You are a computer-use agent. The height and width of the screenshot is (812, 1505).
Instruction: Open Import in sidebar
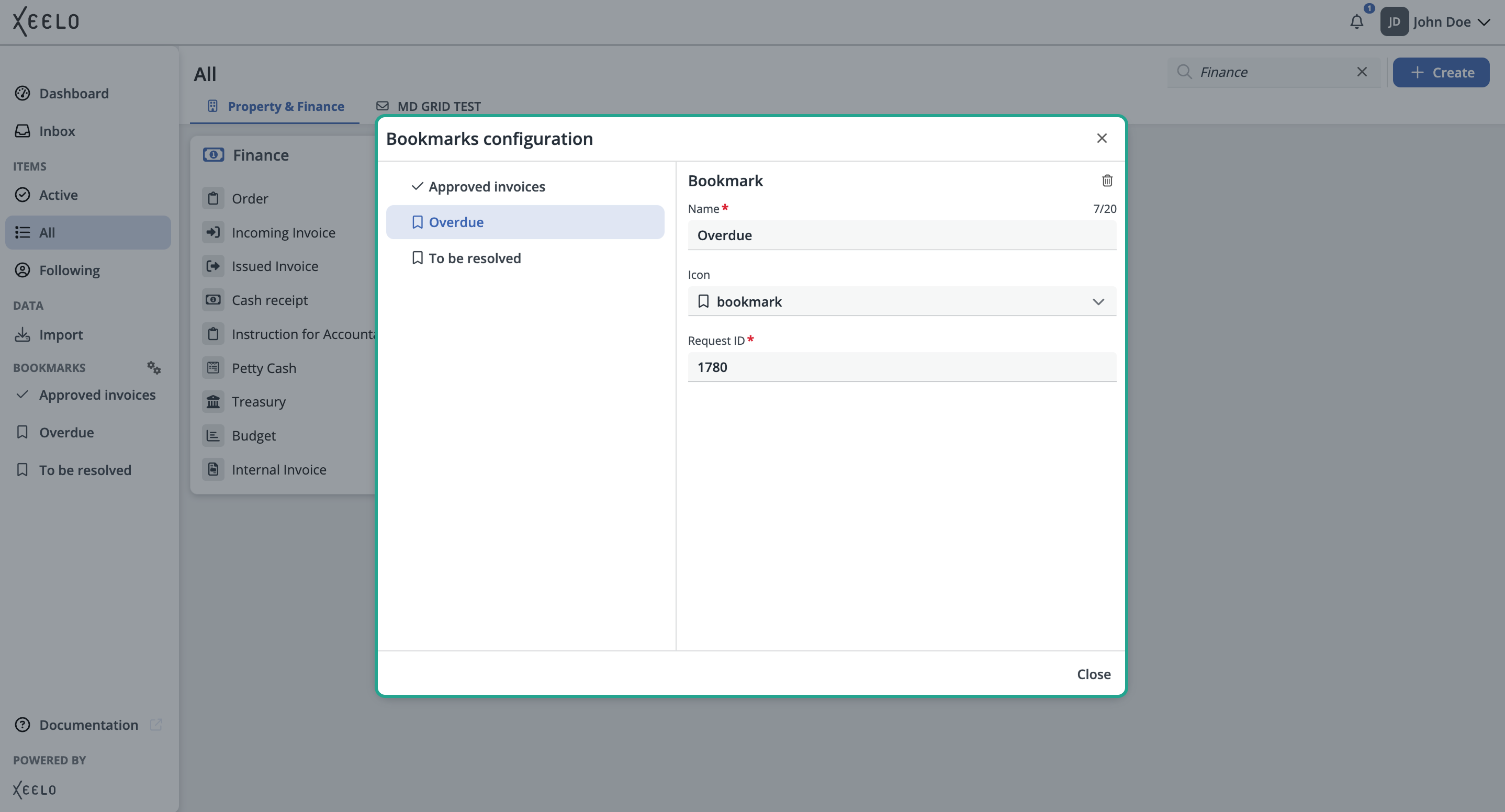click(87, 335)
